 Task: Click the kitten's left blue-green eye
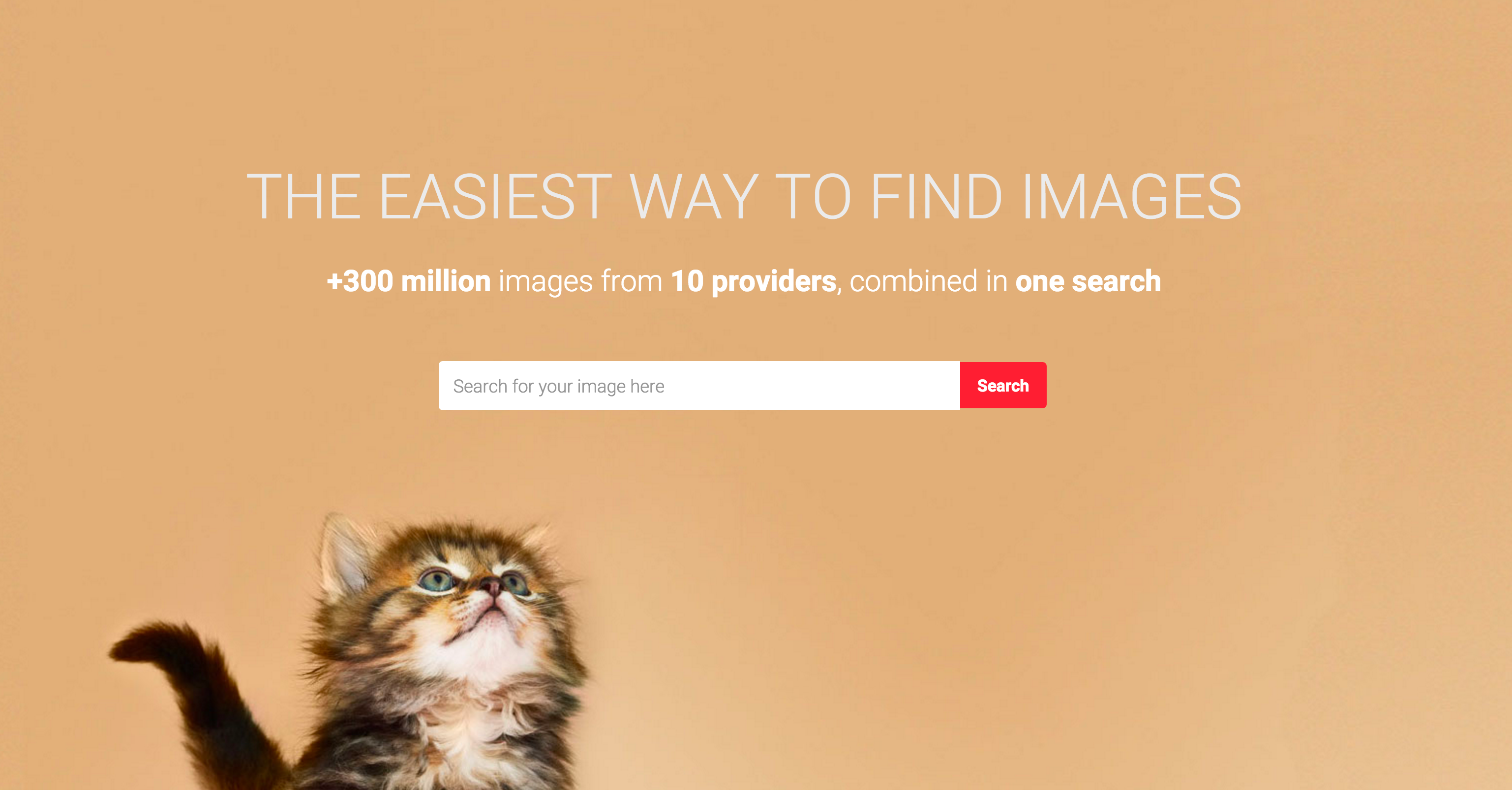(x=438, y=579)
